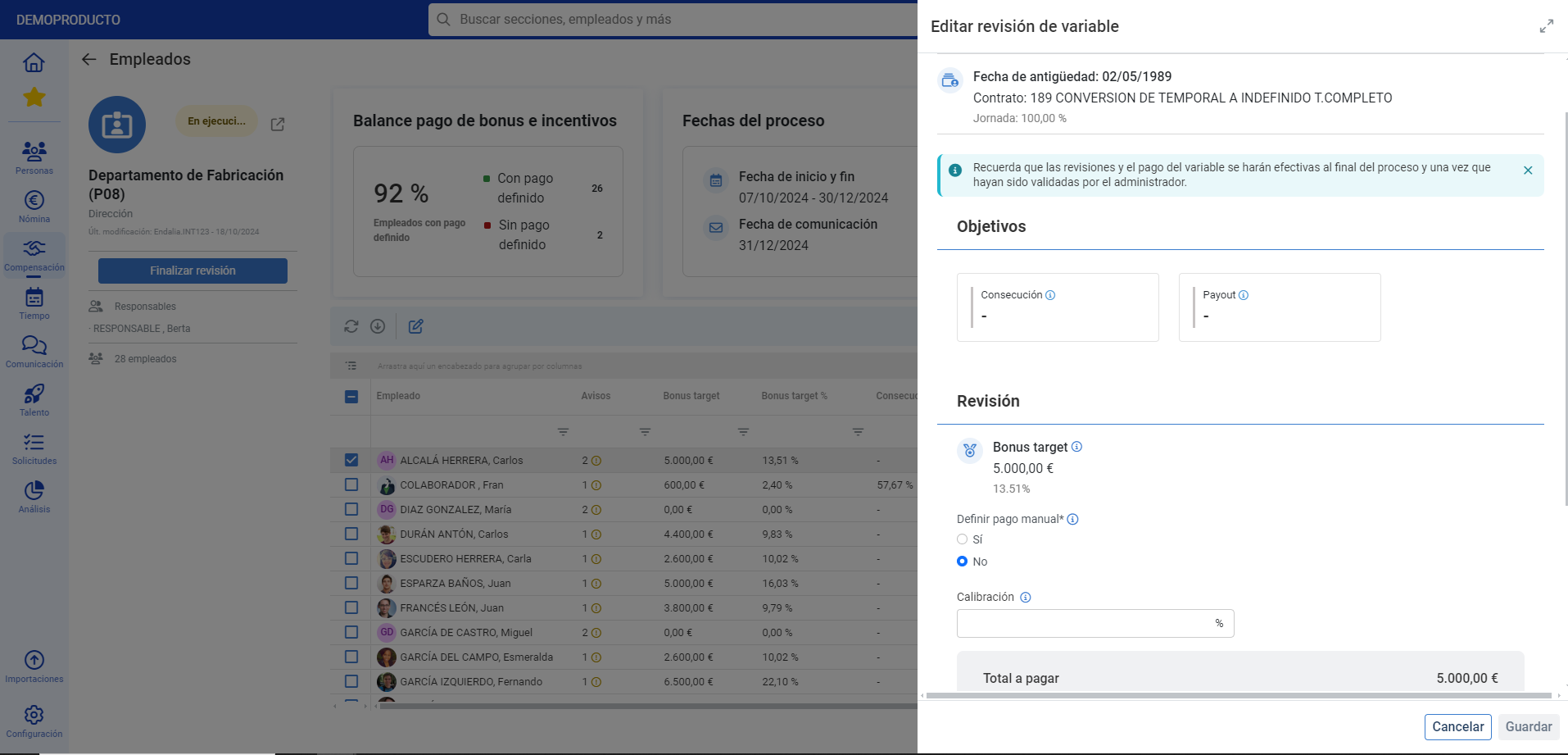Click the Calibración percentage field
The image size is (1568, 755).
(x=1094, y=623)
